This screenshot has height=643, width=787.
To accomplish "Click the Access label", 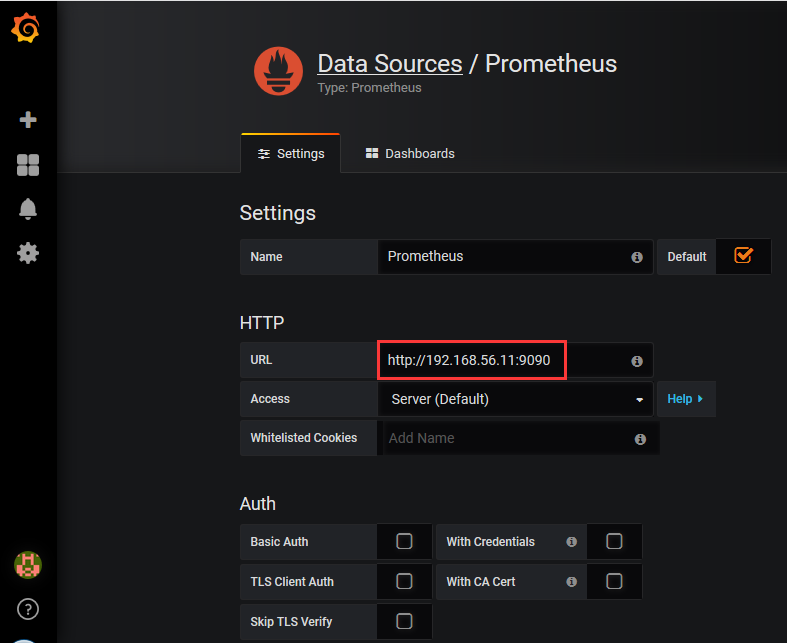I will (270, 399).
